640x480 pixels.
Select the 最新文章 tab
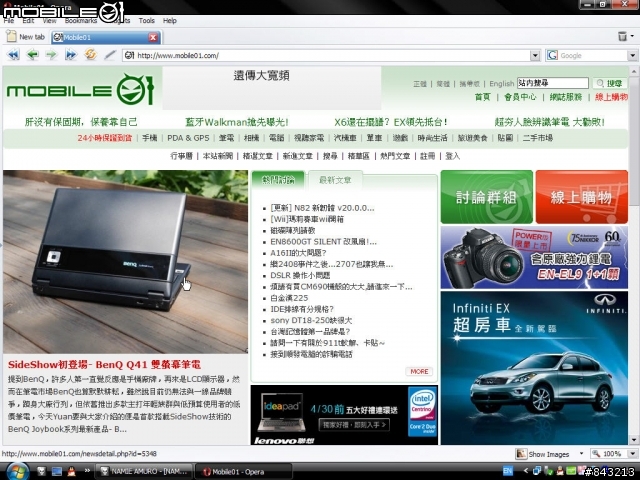pos(335,180)
